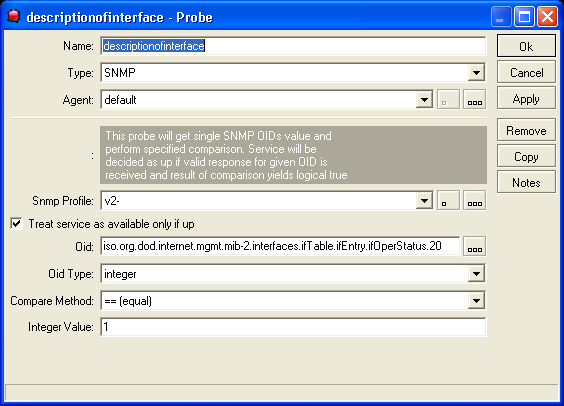Click the Ok button
Screen dimensions: 564x406
coord(526,46)
